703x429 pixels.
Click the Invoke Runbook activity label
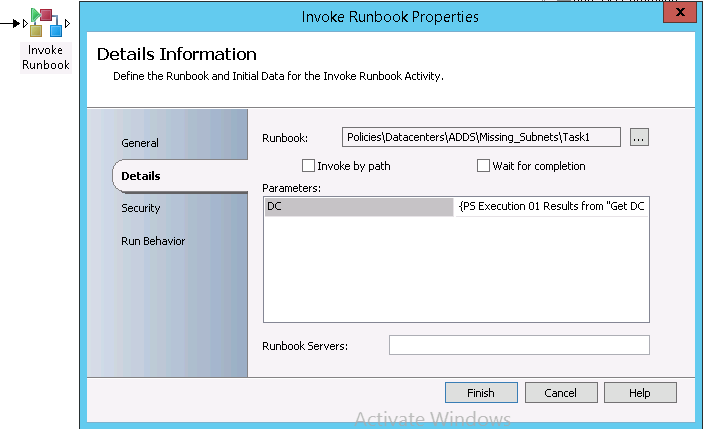click(x=46, y=57)
